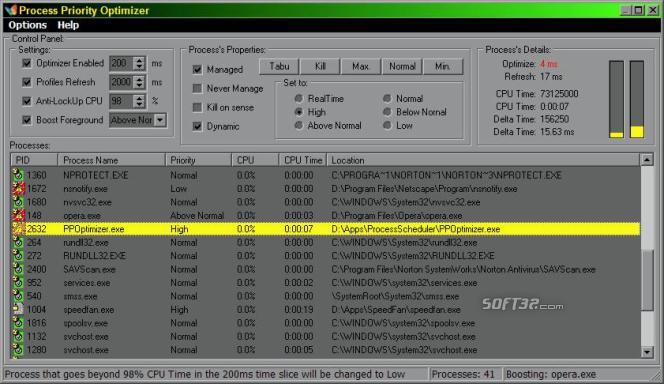Image resolution: width=664 pixels, height=384 pixels.
Task: Sort by CPU column header
Action: [255, 160]
